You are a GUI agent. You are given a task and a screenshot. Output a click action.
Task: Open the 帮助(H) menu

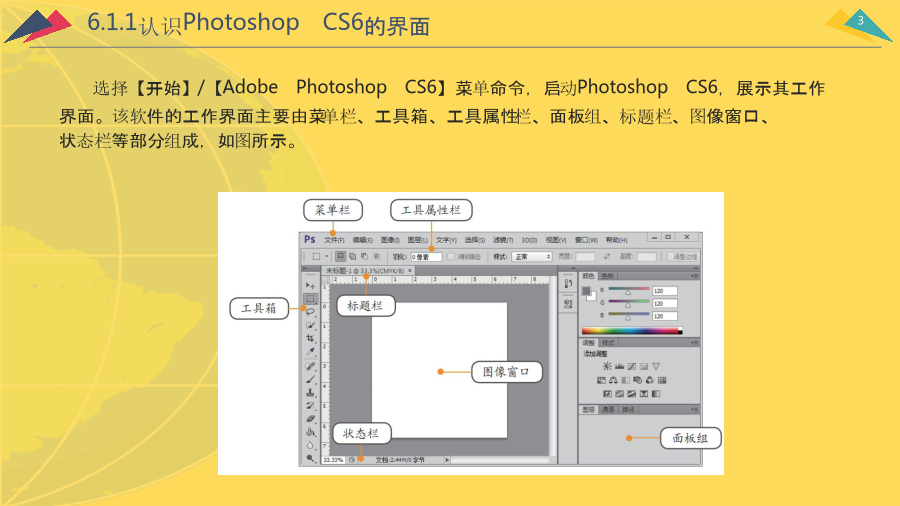[x=616, y=240]
